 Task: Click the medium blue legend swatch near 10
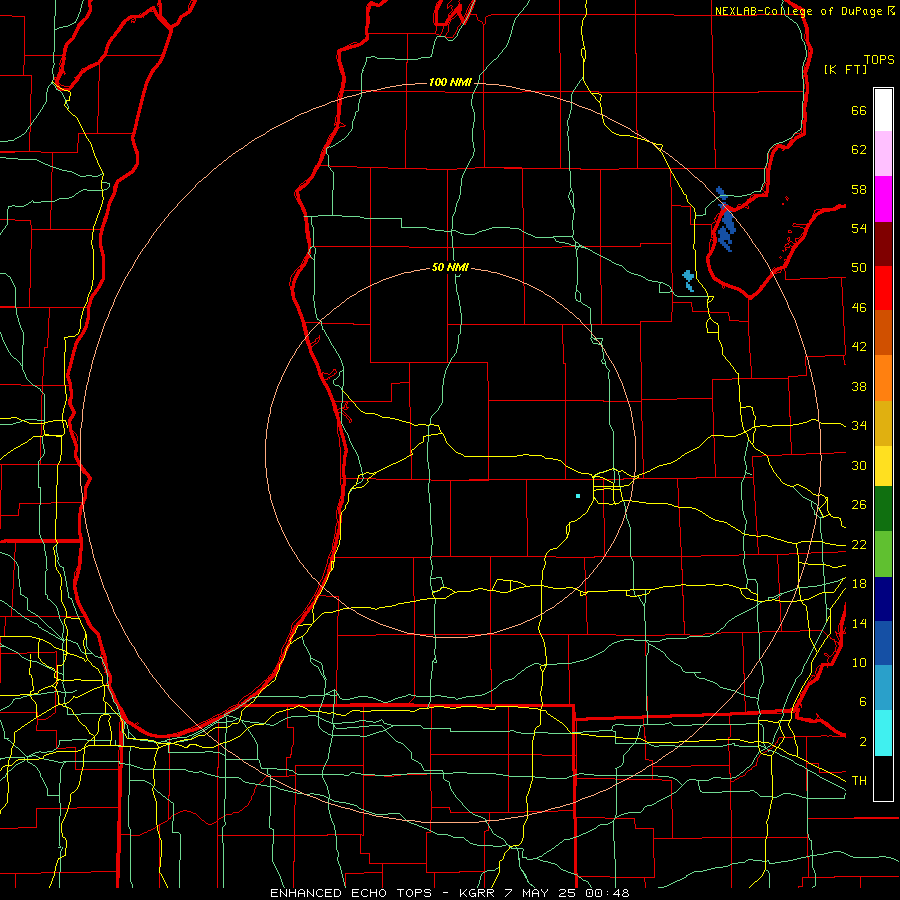883,643
